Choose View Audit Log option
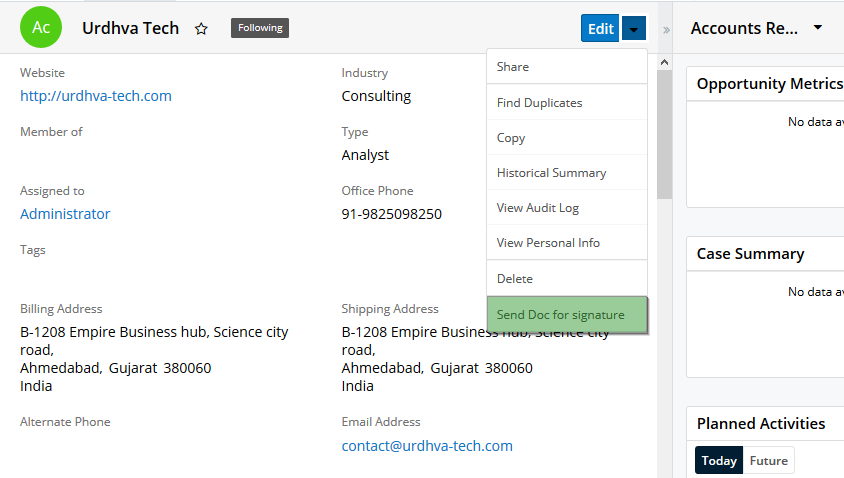Screen dimensions: 844x478 (x=567, y=207)
